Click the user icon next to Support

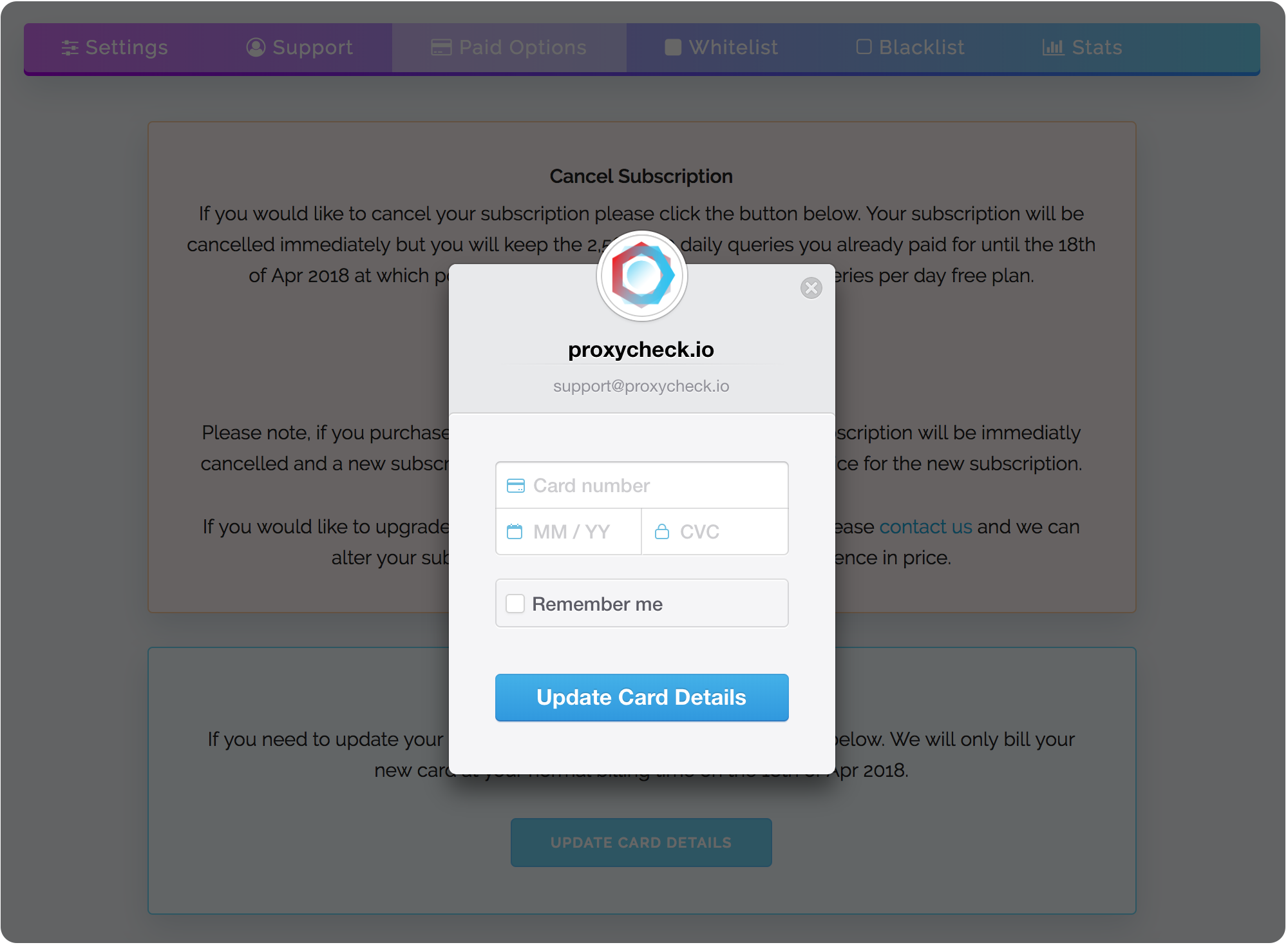pyautogui.click(x=256, y=48)
